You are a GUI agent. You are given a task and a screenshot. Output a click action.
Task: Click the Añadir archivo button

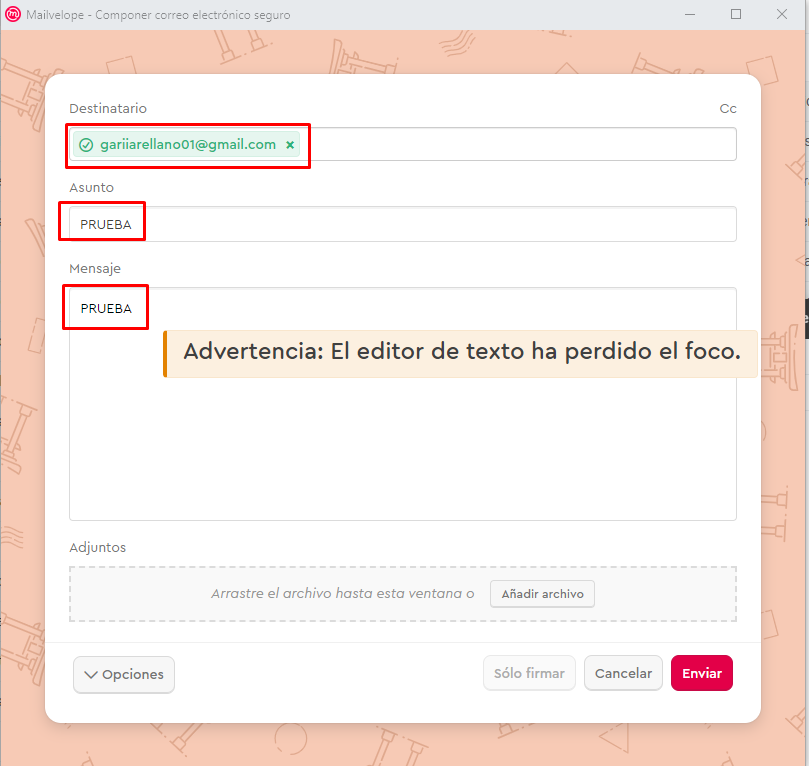[x=542, y=594]
